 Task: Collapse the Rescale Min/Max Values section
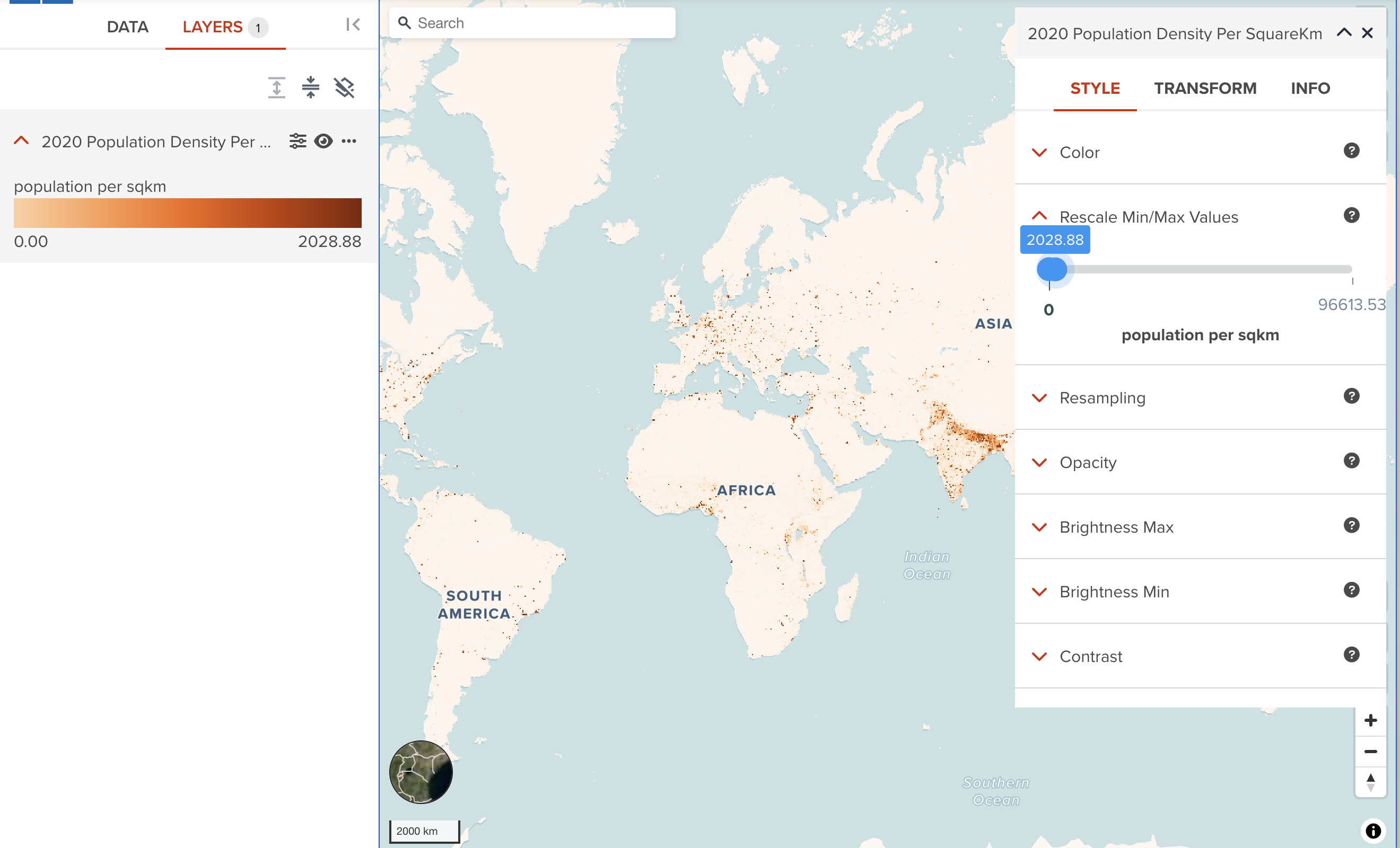click(x=1040, y=216)
